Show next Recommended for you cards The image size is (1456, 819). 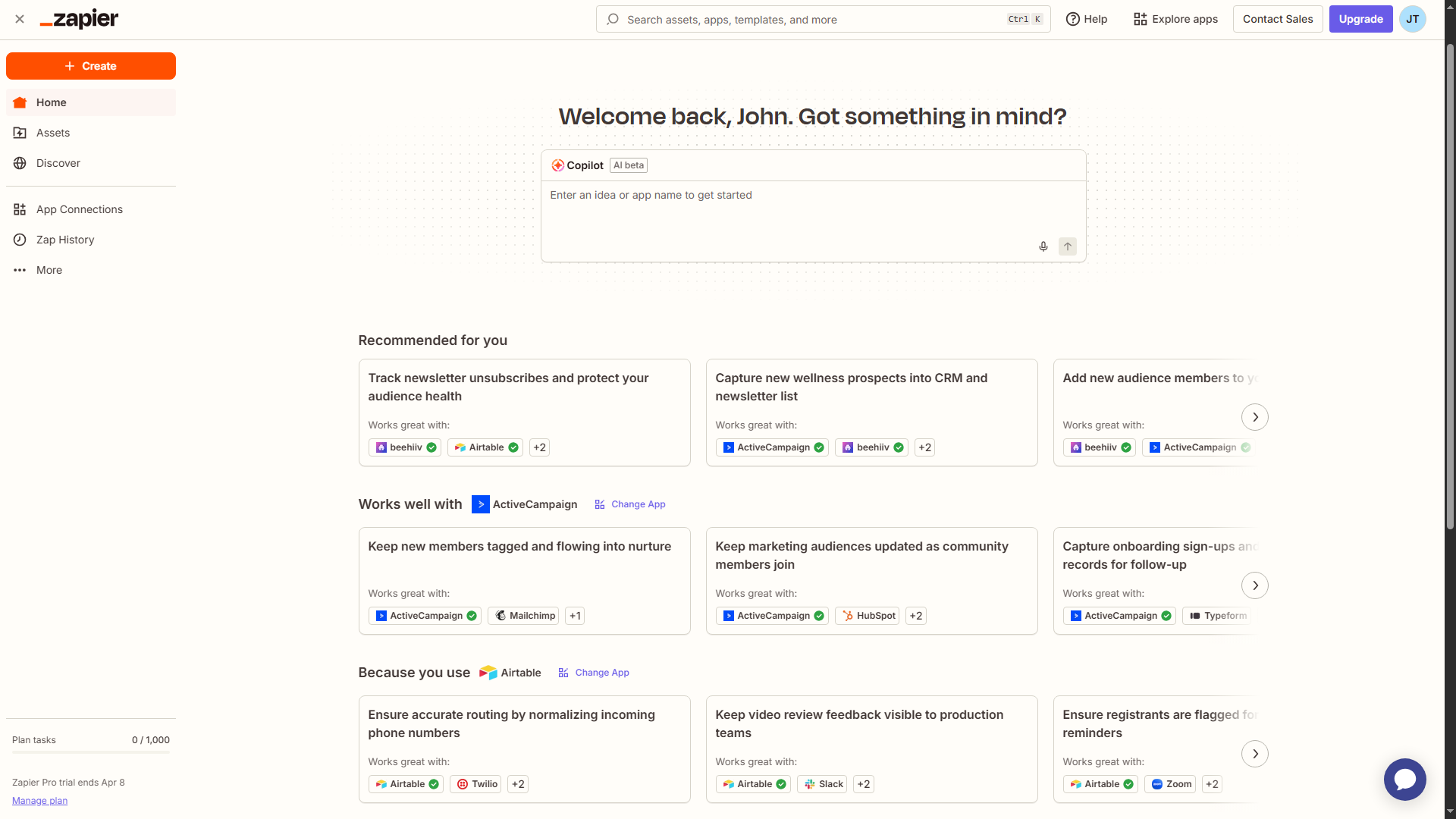[1254, 417]
